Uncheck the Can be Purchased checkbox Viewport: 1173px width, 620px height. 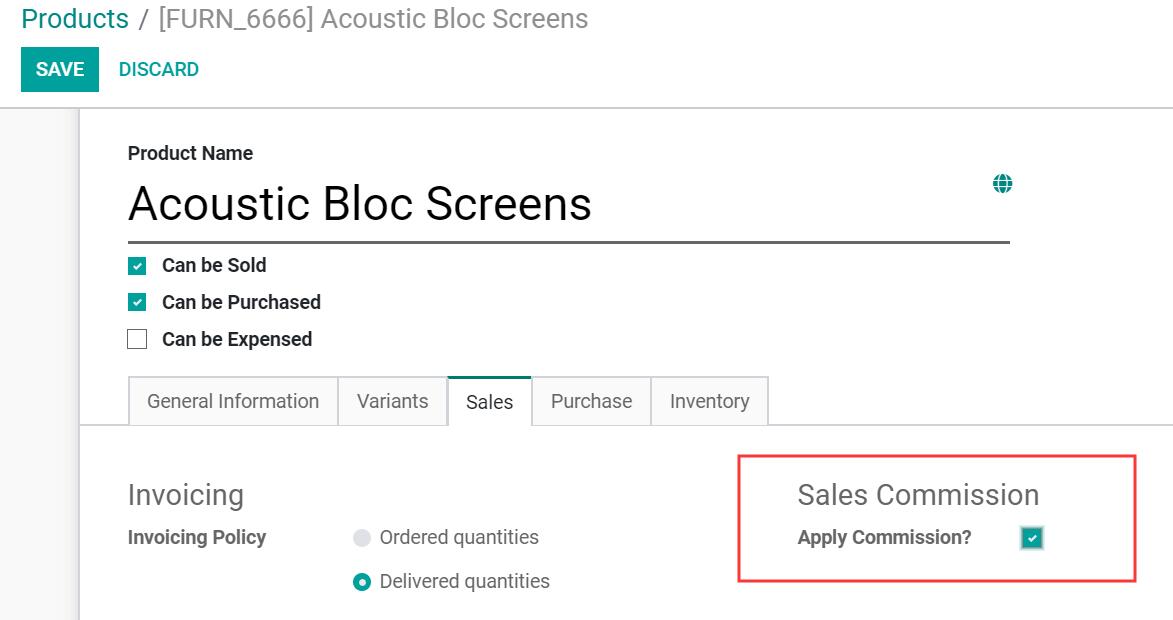point(137,302)
